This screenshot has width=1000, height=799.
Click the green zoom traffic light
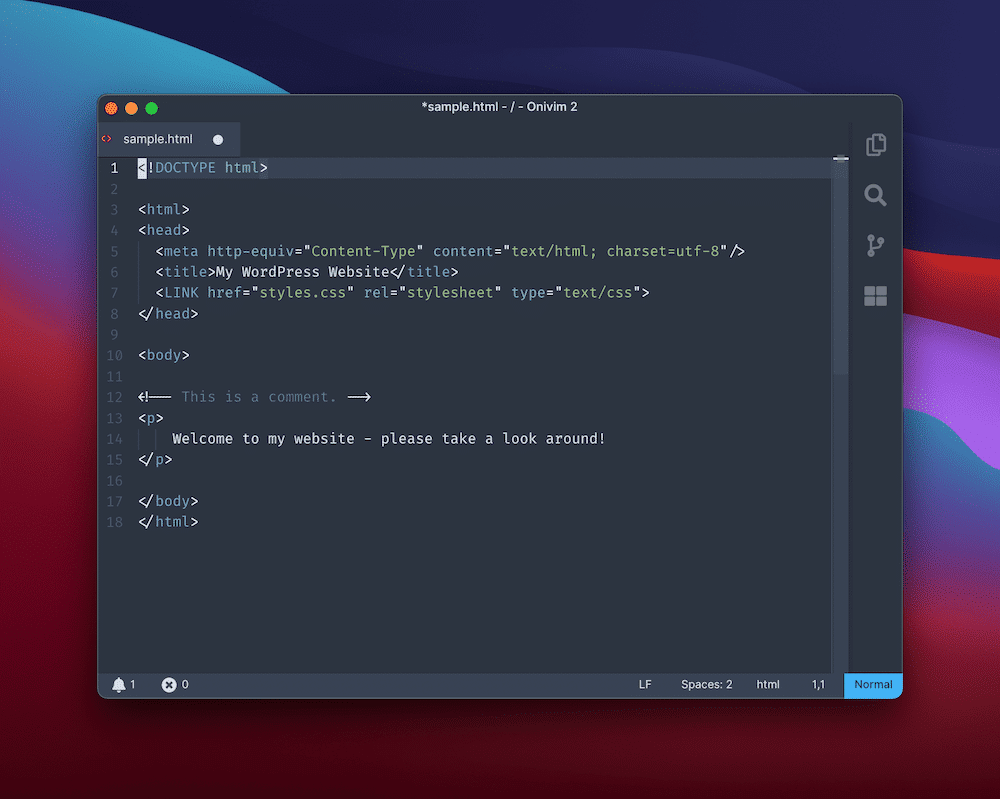pos(151,107)
